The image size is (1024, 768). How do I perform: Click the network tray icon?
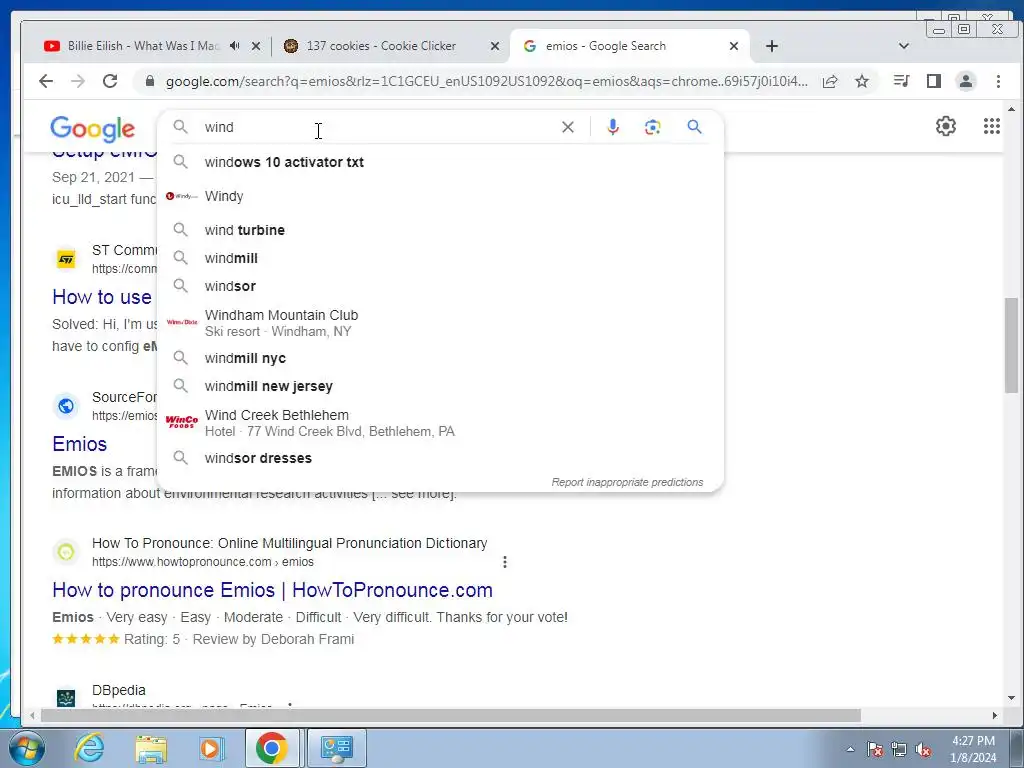tap(899, 750)
